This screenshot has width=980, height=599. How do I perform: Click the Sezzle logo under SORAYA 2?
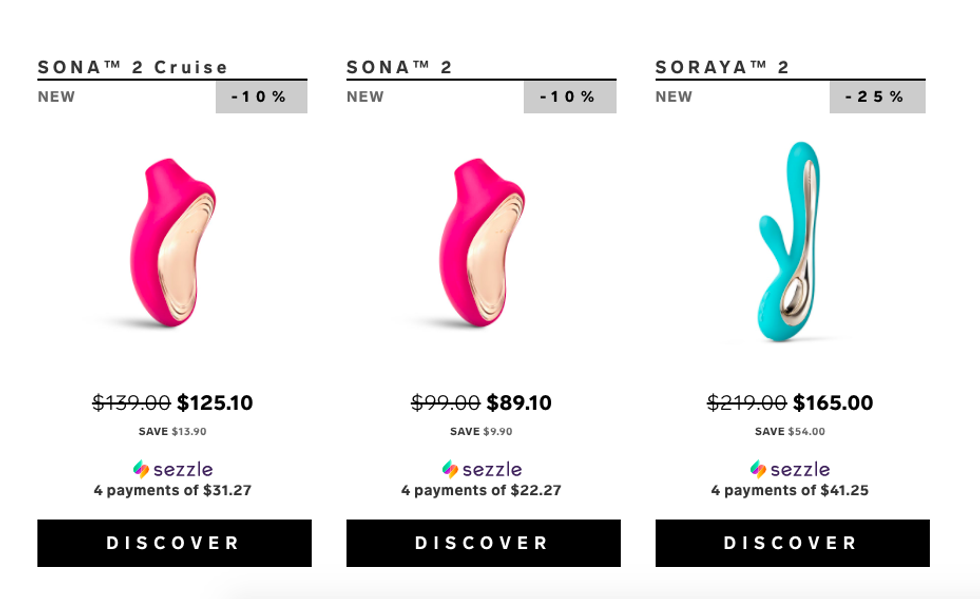(790, 469)
